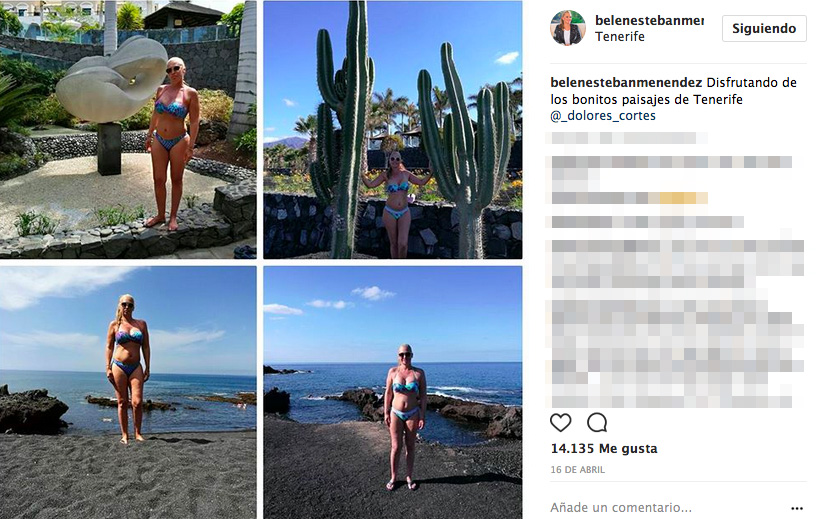
Task: Like the post with the heart icon
Action: (x=561, y=422)
